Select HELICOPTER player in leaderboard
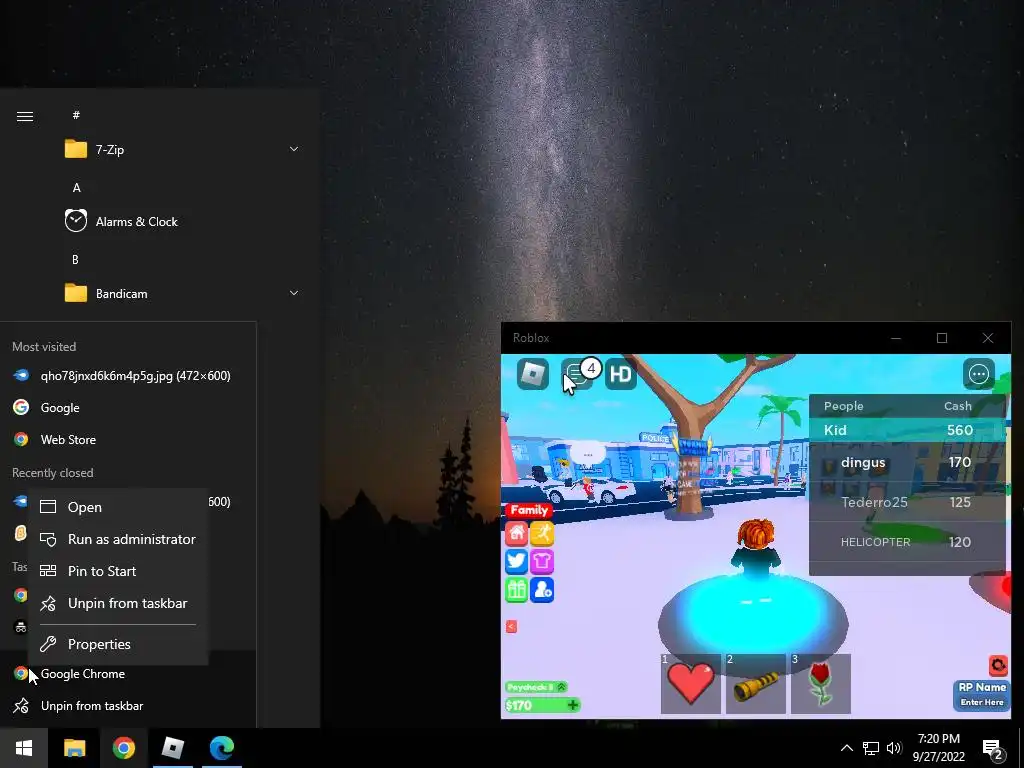The image size is (1024, 768). (x=907, y=542)
